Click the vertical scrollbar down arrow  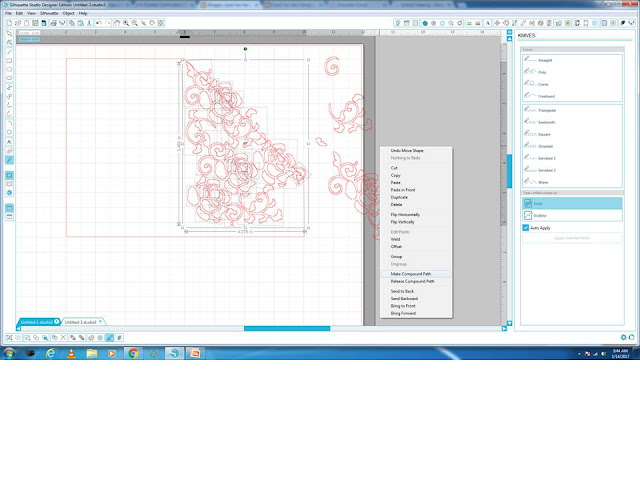tap(509, 323)
